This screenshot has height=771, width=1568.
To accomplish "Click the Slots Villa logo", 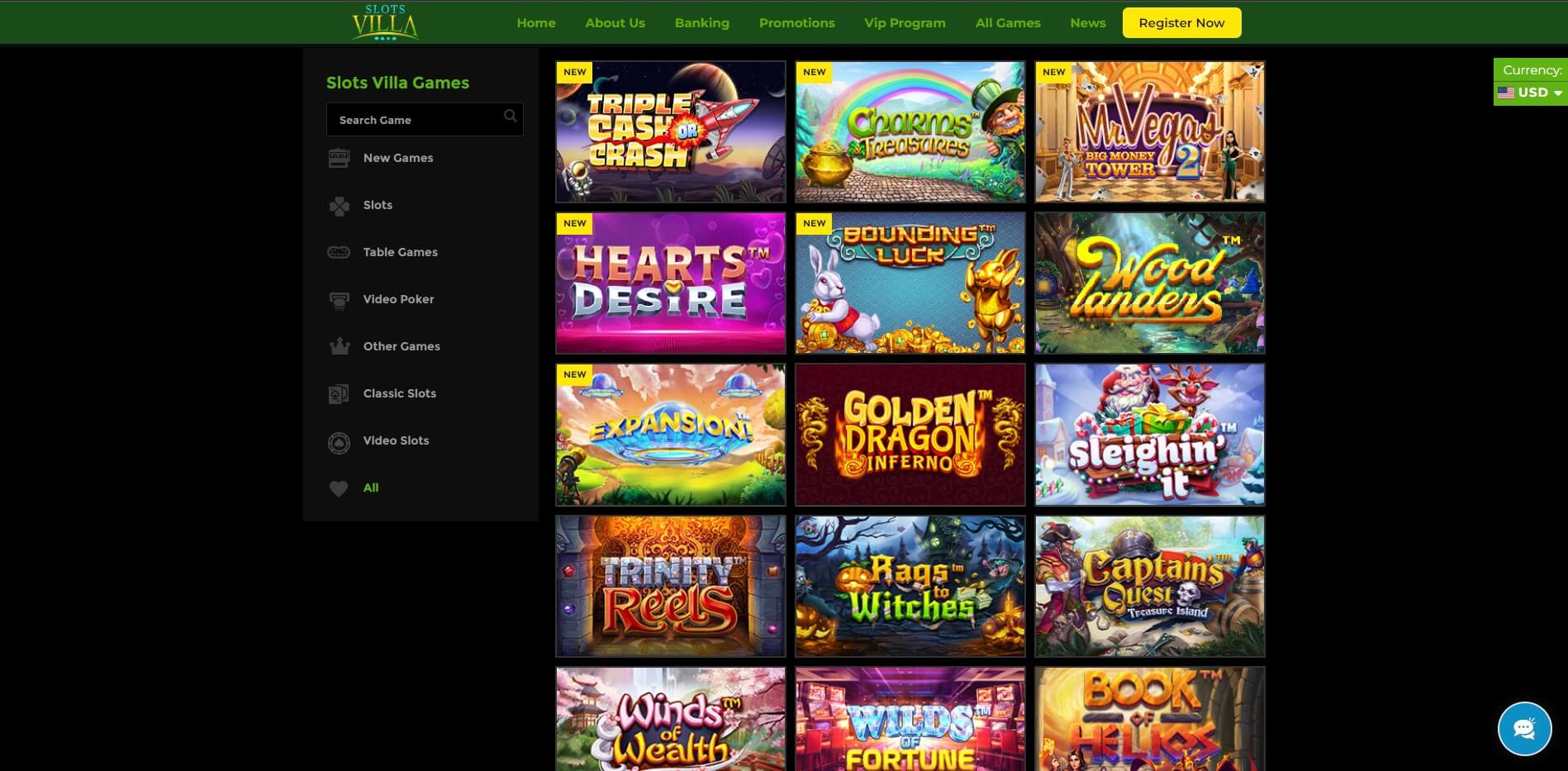I will pos(385,22).
